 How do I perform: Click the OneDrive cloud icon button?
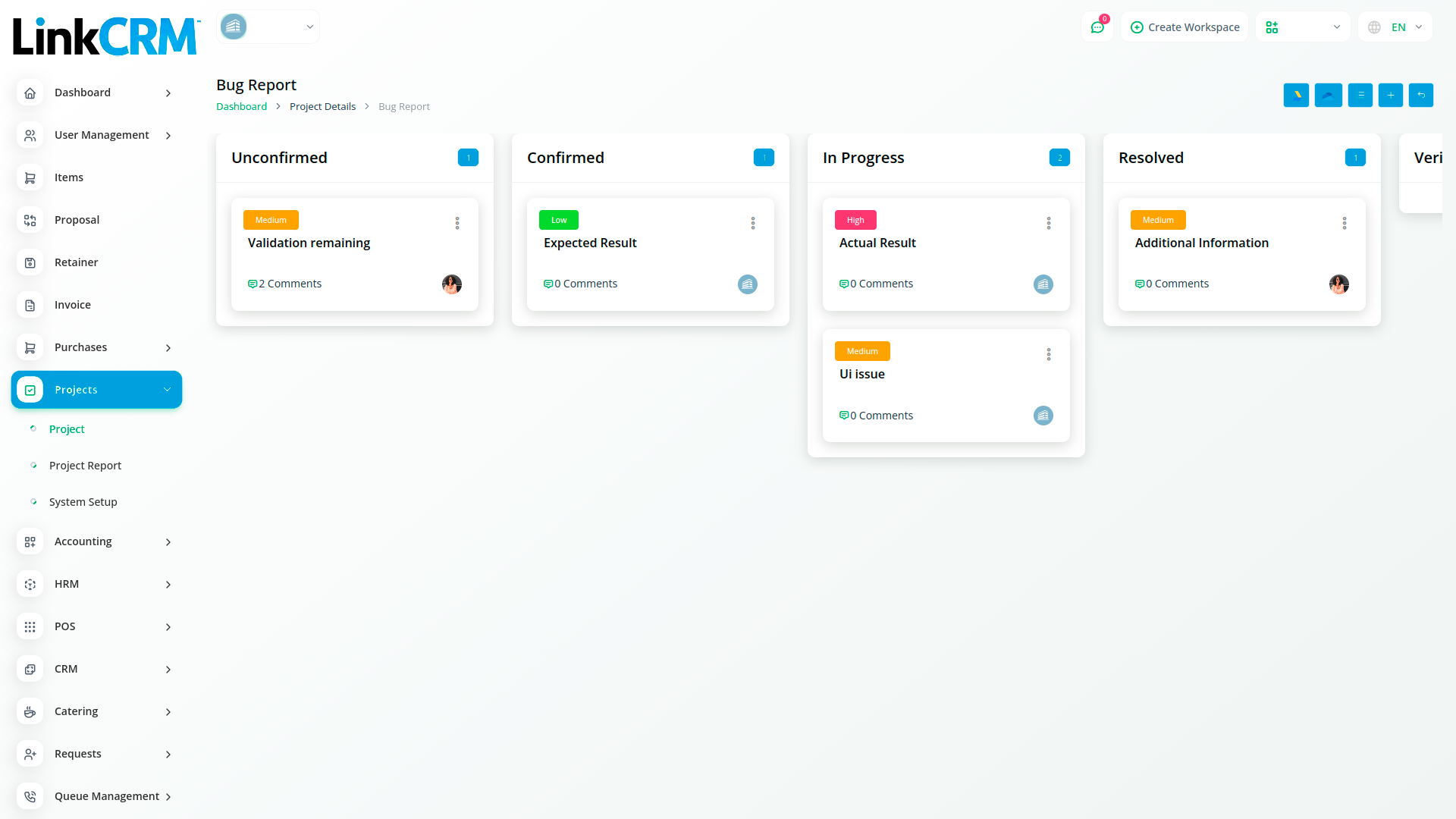(x=1328, y=95)
